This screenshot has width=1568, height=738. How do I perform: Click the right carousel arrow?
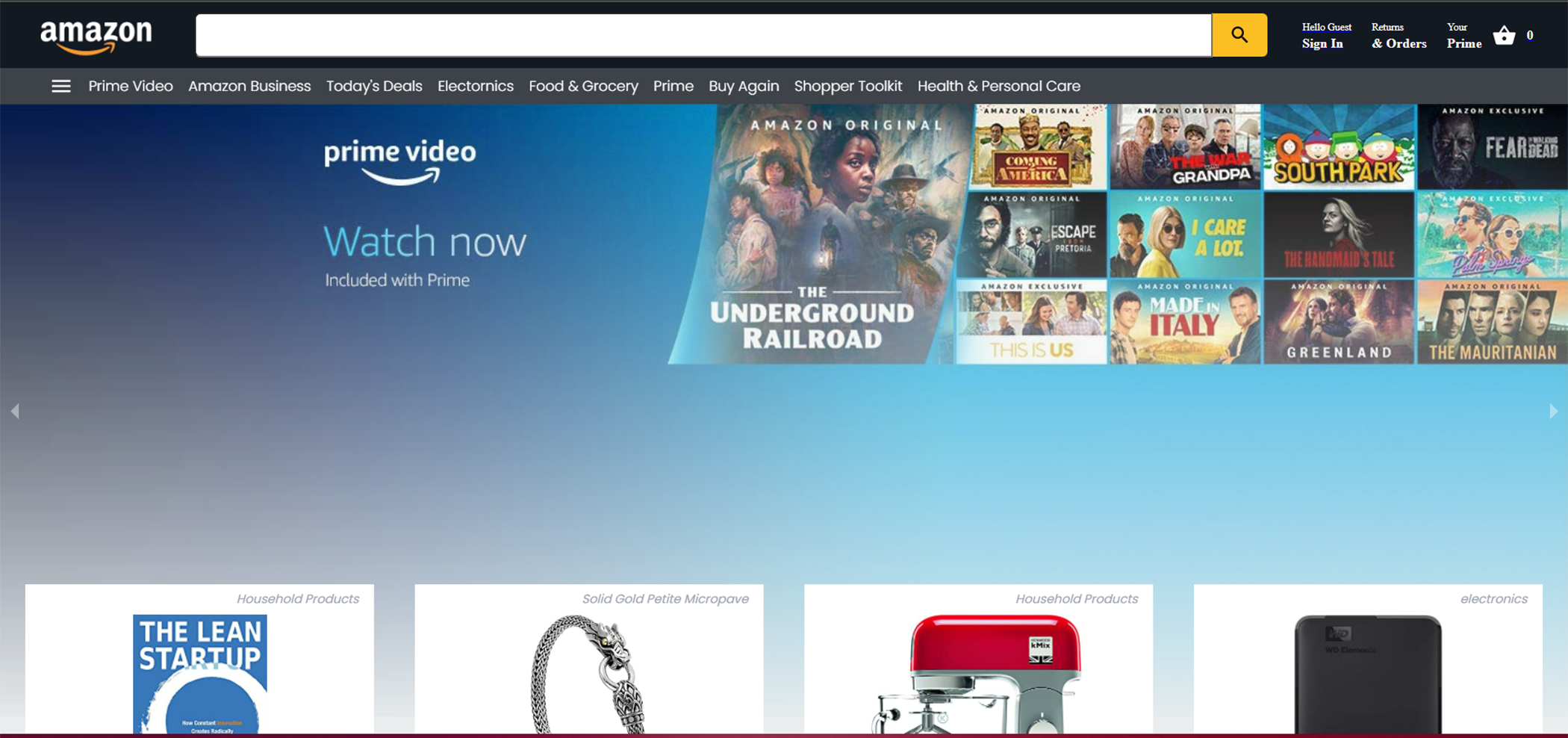click(x=1553, y=411)
